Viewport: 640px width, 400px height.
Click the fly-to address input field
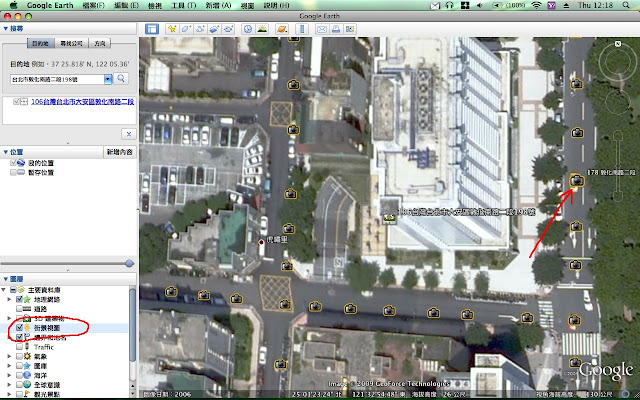pos(57,79)
